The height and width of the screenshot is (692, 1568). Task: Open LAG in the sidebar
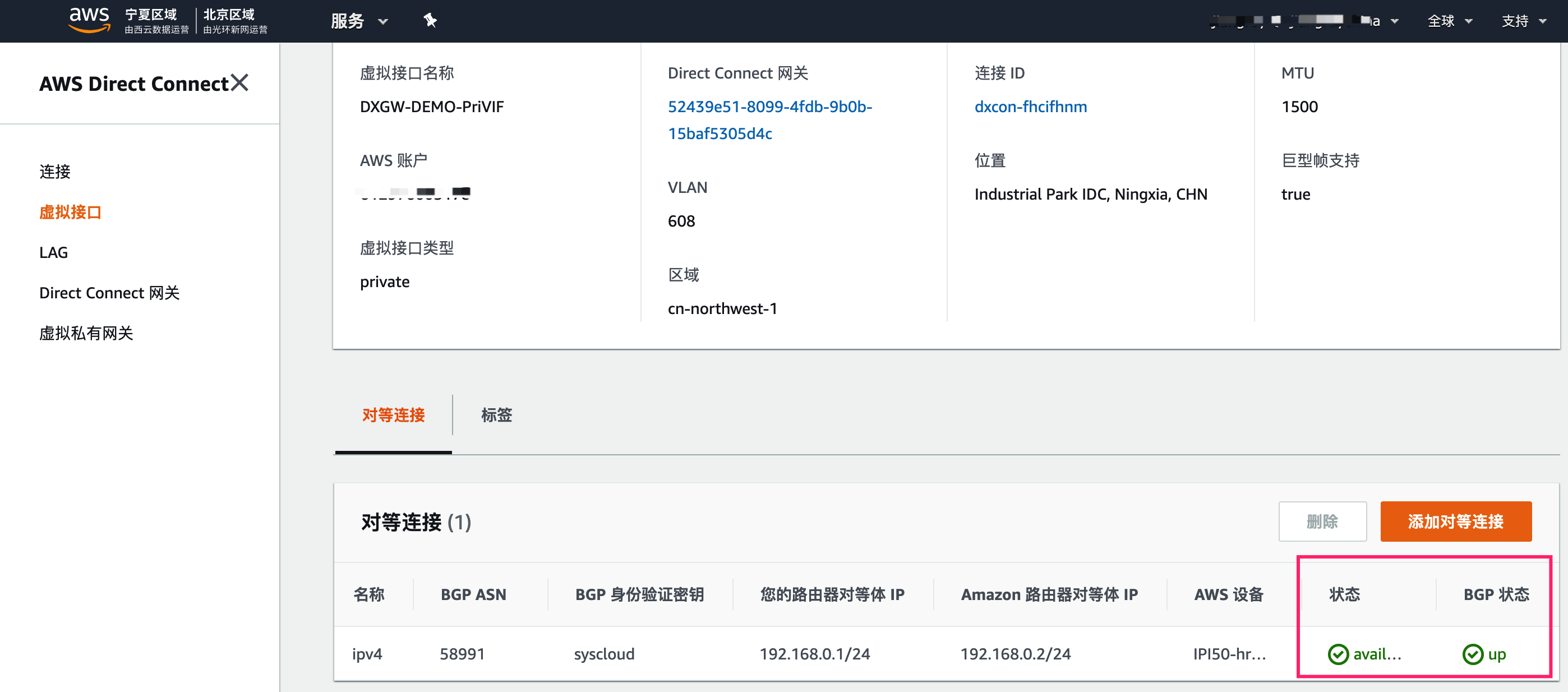click(x=54, y=252)
